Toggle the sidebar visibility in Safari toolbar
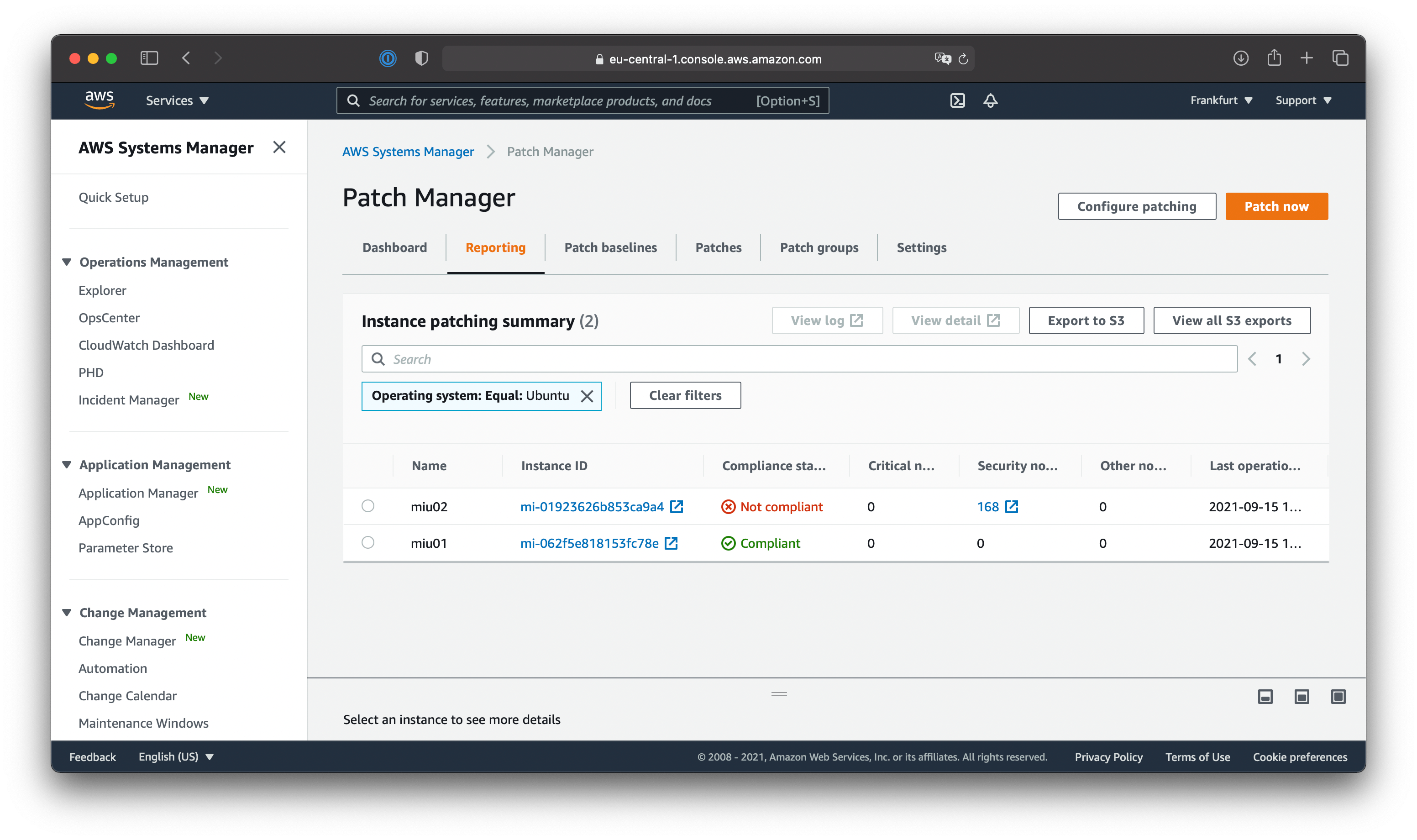 tap(149, 58)
